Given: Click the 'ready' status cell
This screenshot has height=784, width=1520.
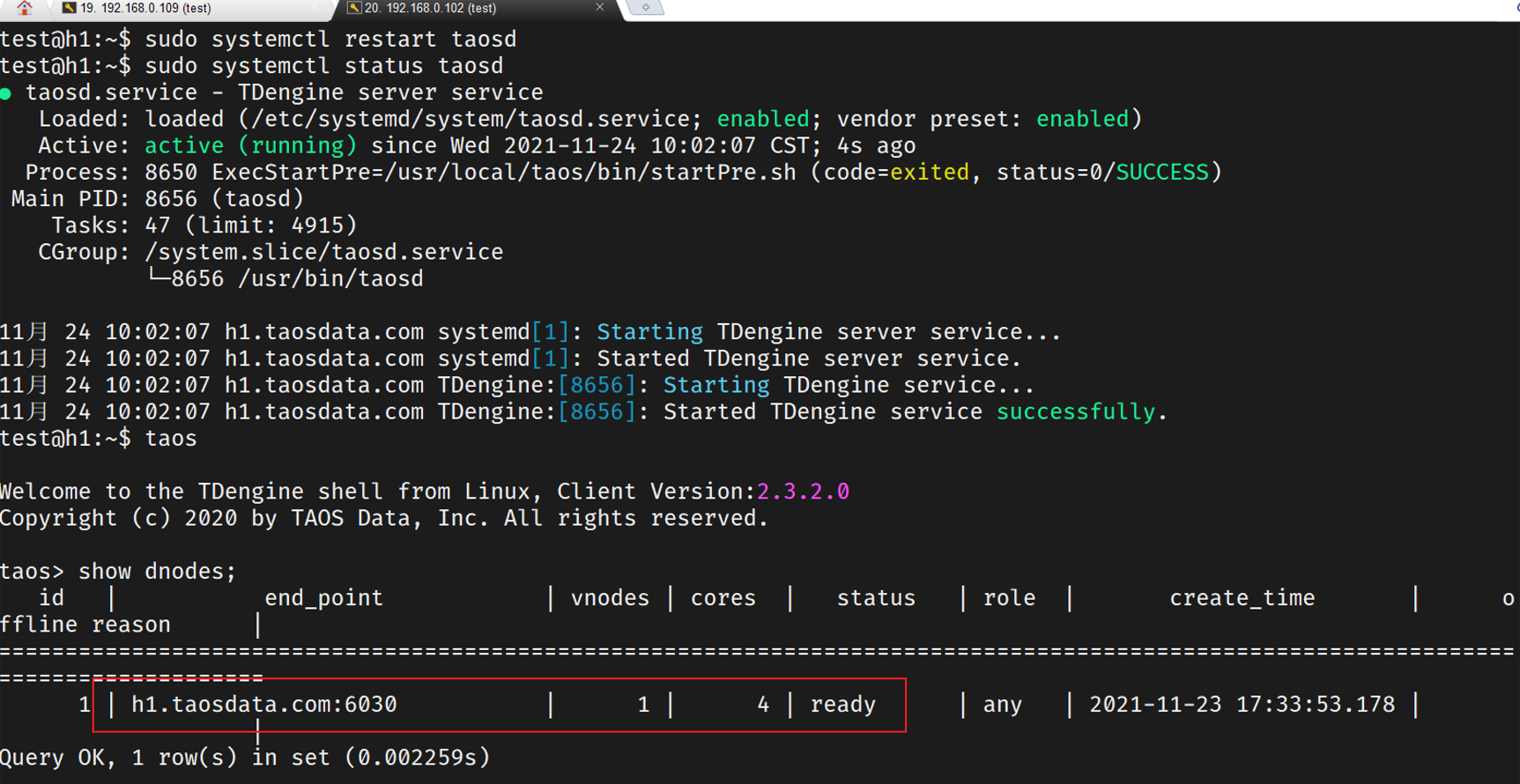Looking at the screenshot, I should (843, 705).
